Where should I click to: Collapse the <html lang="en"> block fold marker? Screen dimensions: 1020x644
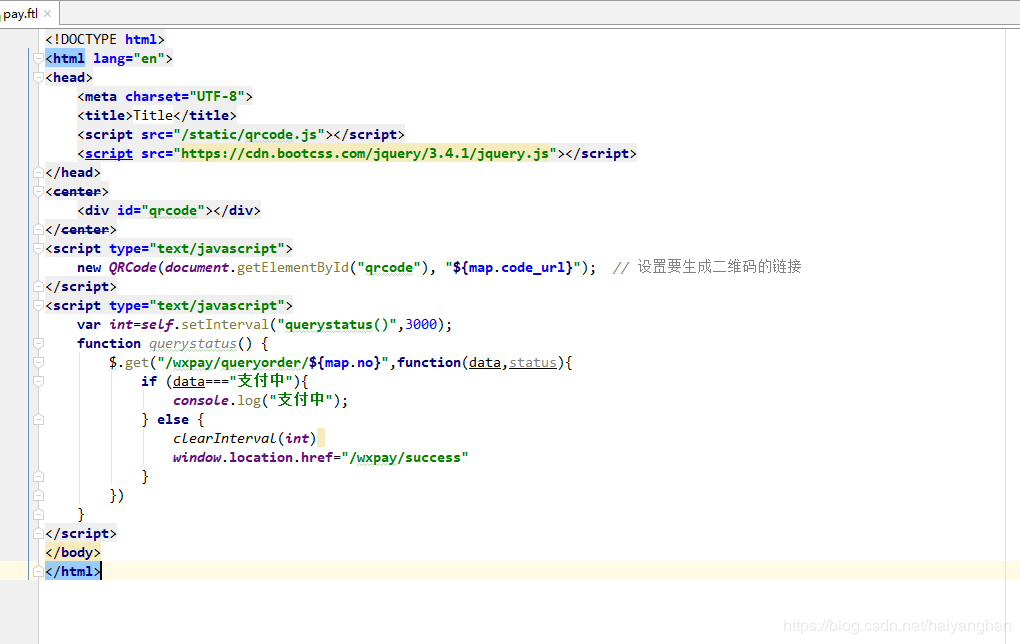click(38, 59)
